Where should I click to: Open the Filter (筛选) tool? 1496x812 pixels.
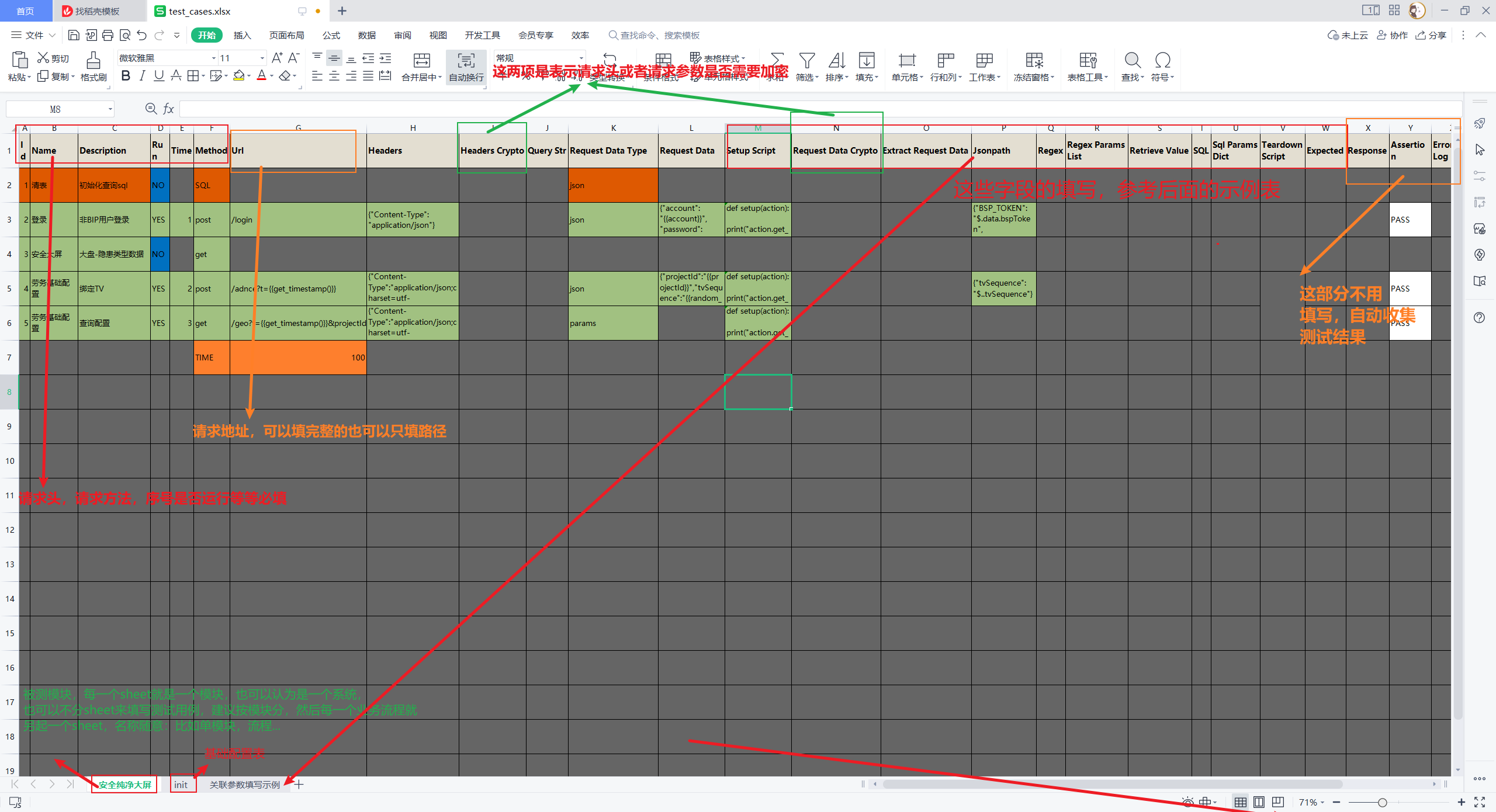(x=806, y=61)
